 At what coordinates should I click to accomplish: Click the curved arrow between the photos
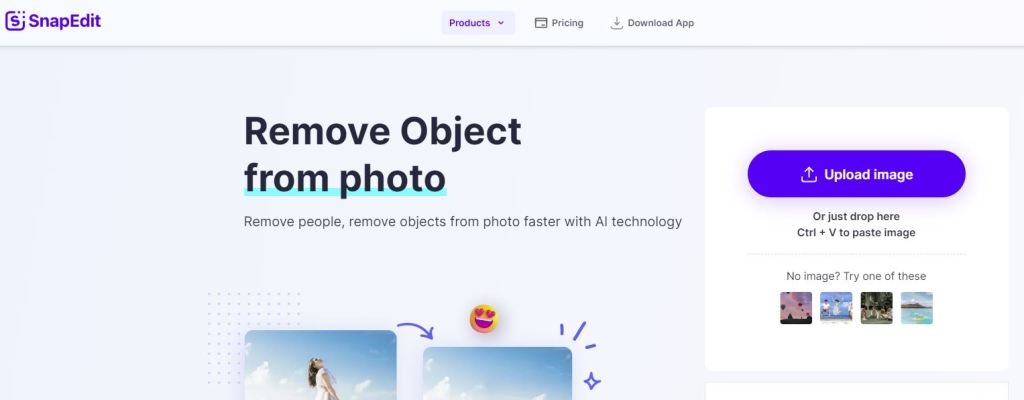coord(415,330)
